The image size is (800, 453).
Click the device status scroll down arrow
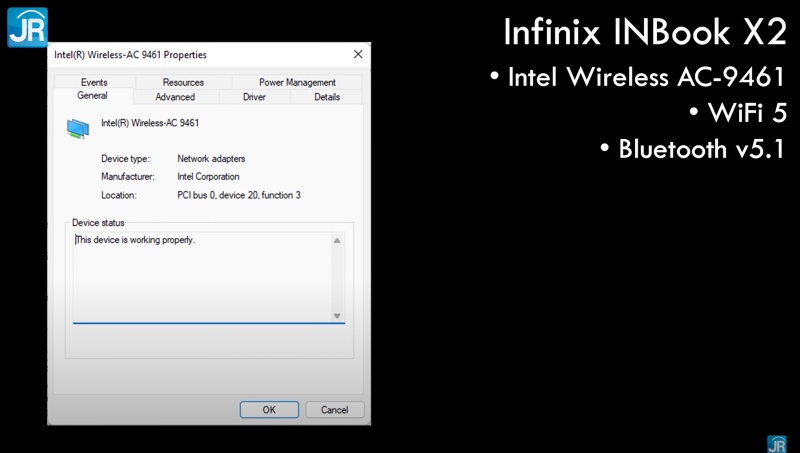(x=337, y=316)
